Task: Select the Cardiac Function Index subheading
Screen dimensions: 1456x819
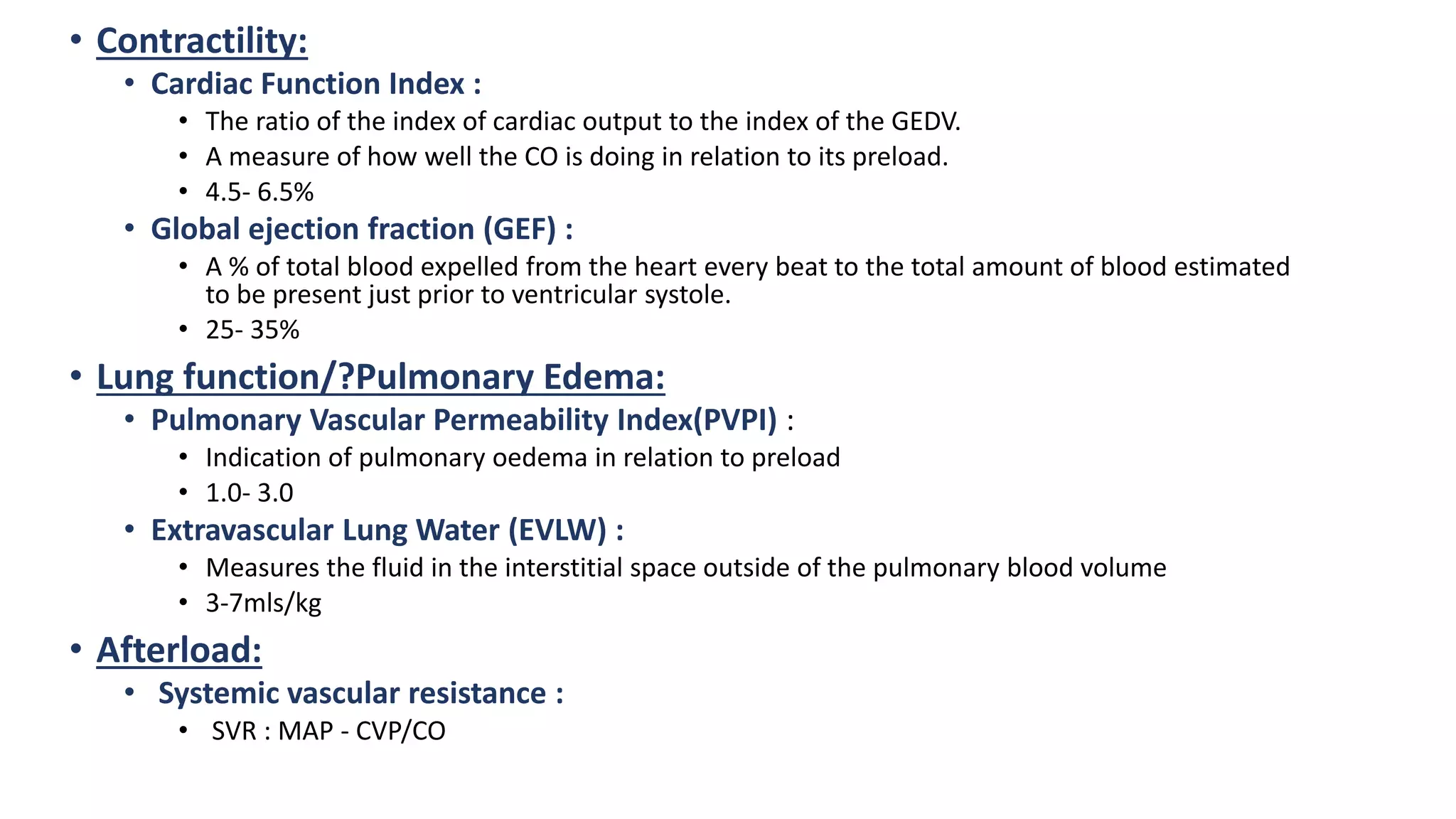Action: coord(316,84)
